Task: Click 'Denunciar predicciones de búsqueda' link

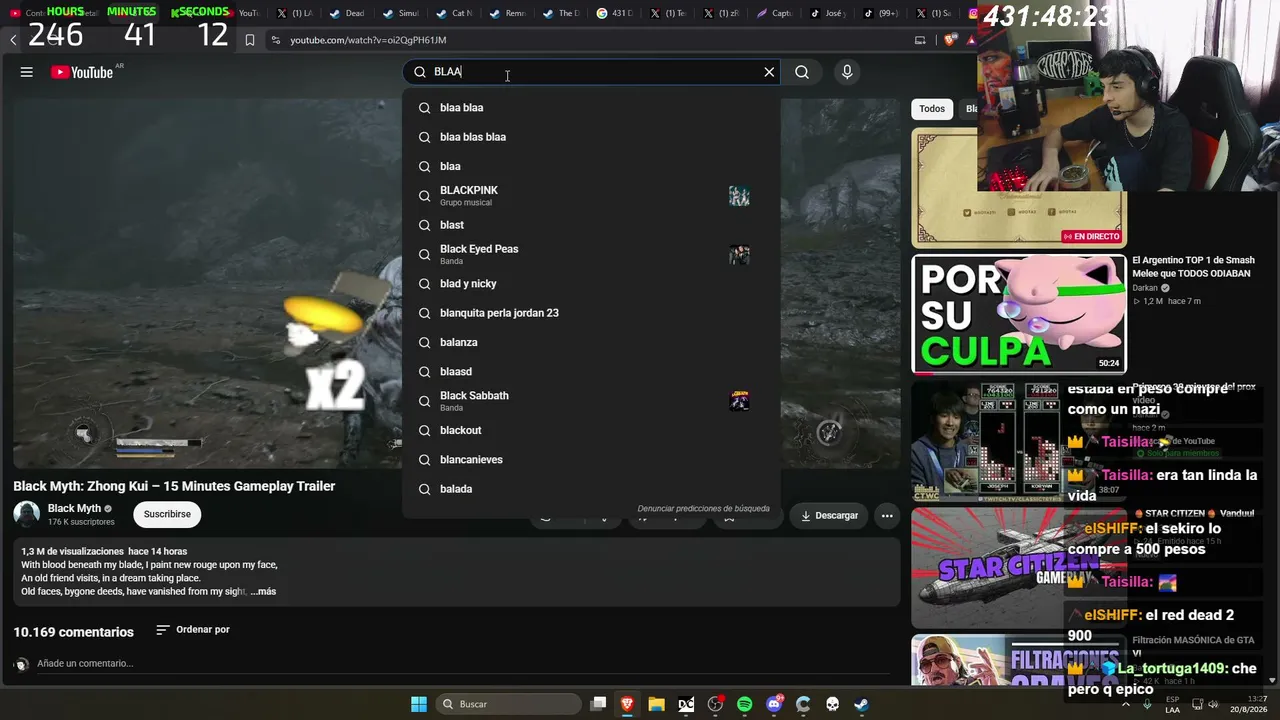Action: (703, 508)
